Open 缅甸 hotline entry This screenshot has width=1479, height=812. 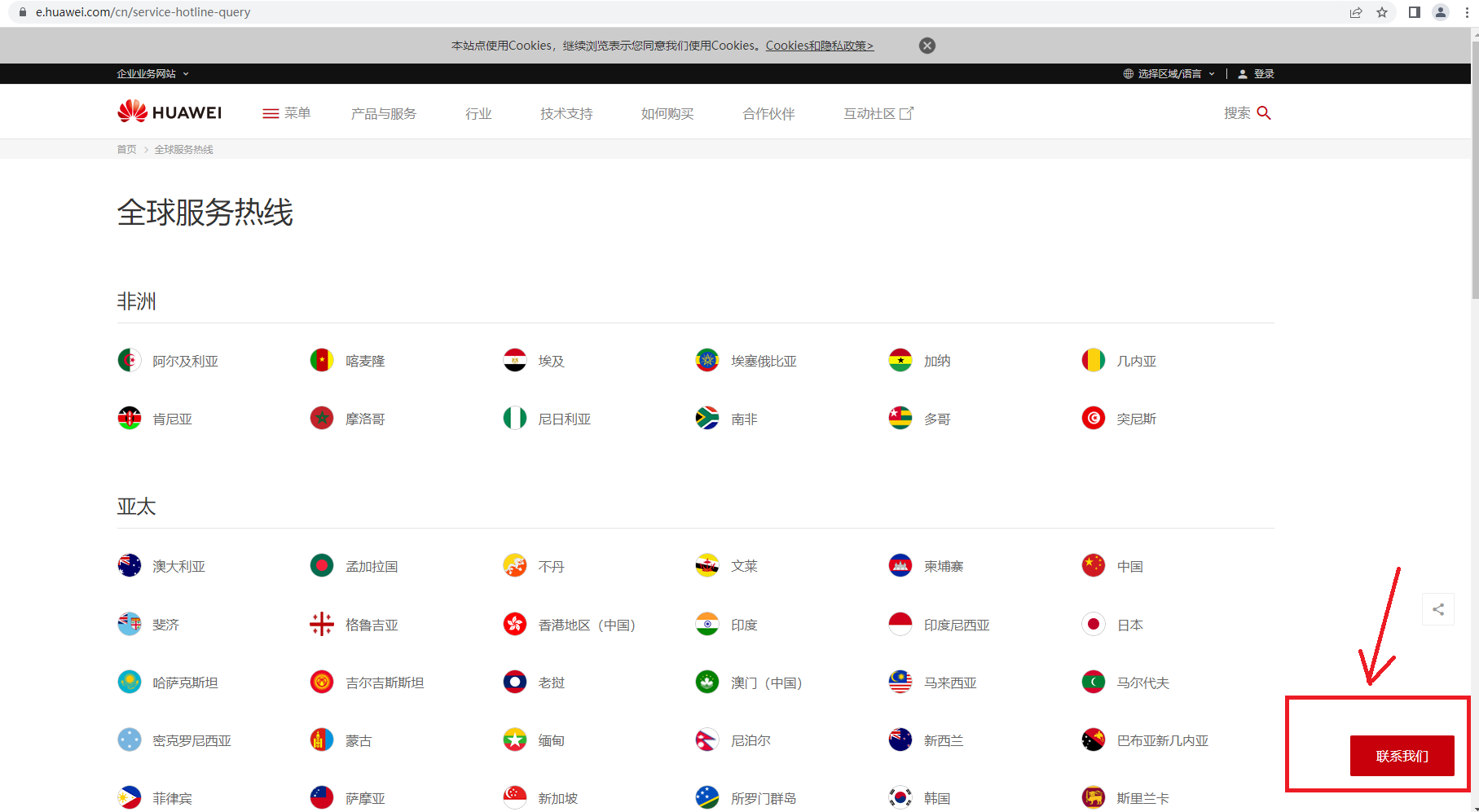click(x=534, y=740)
